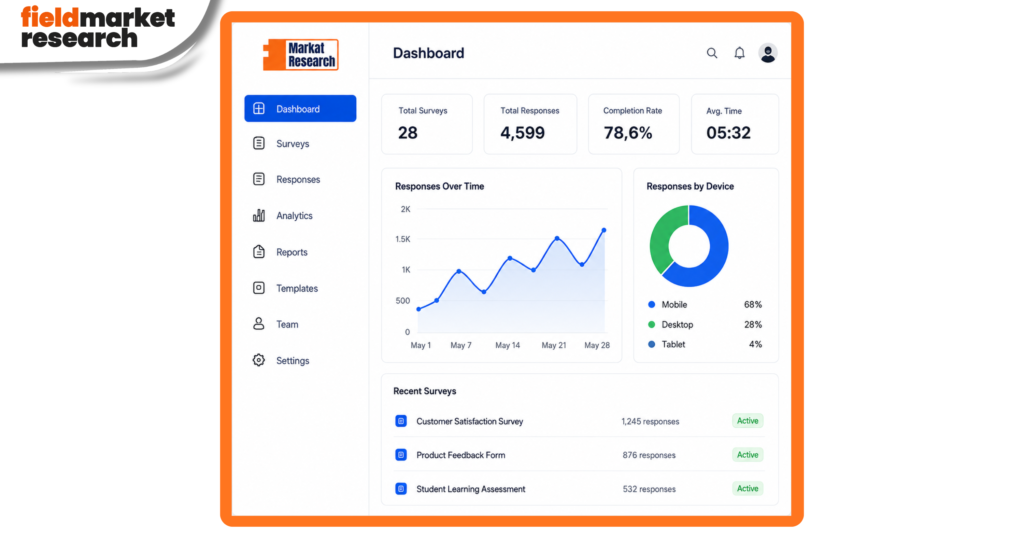Go to the Responses menu item

click(x=300, y=180)
